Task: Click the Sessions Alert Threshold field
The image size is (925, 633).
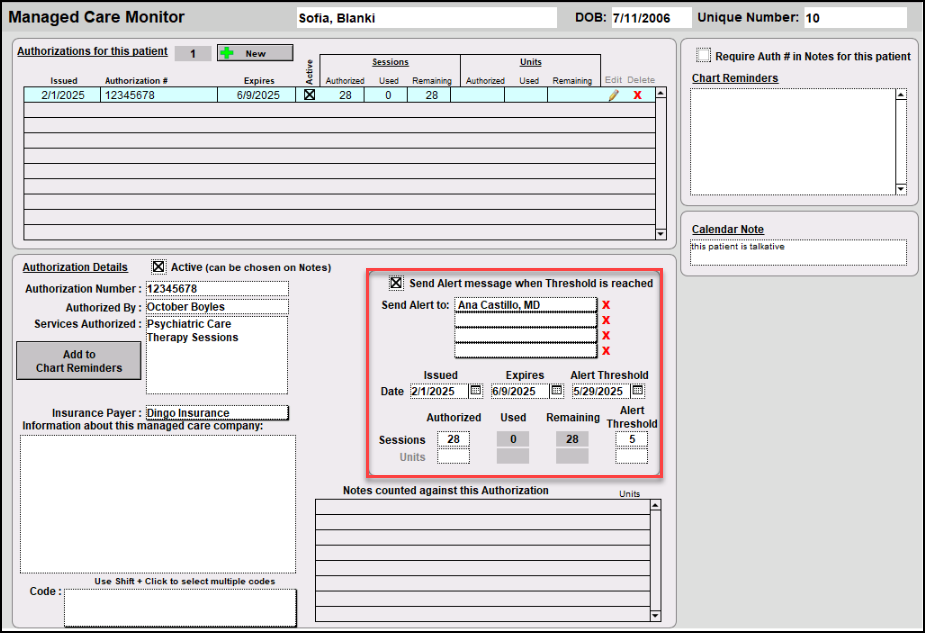Action: pyautogui.click(x=631, y=439)
